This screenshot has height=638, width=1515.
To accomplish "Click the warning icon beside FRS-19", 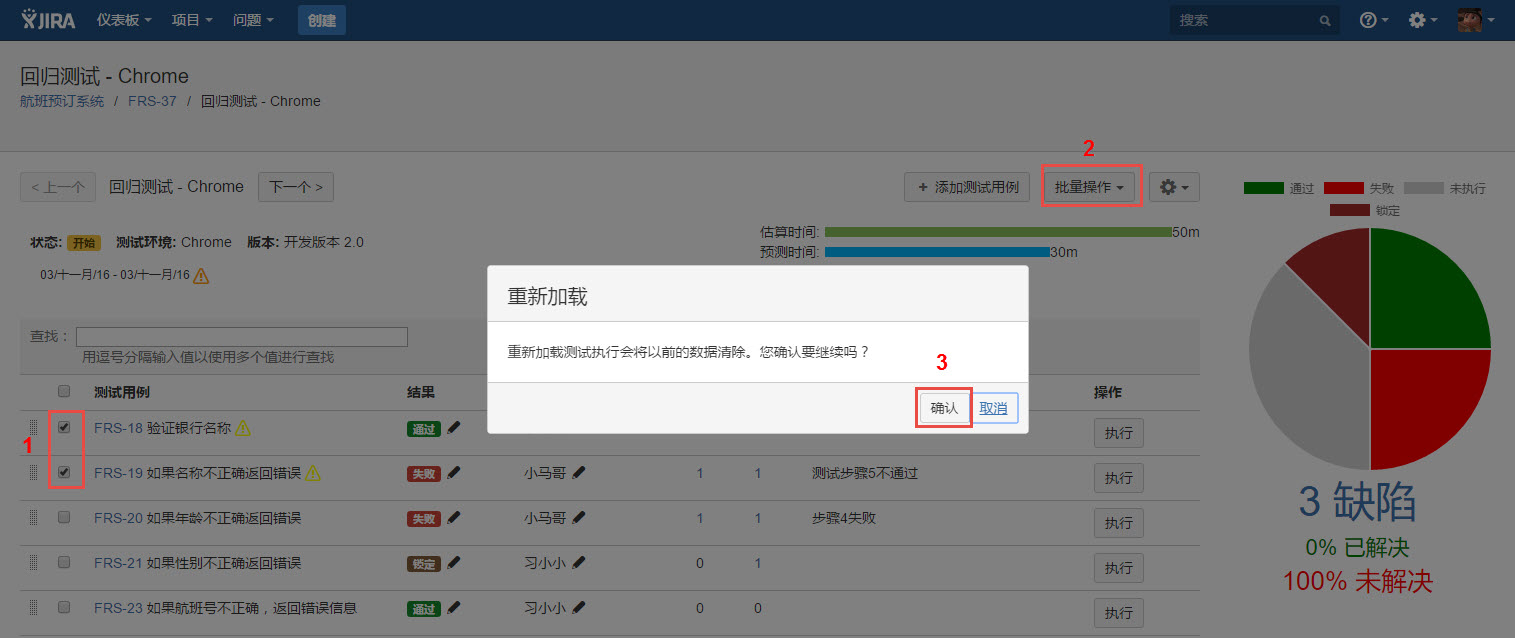I will click(x=313, y=473).
